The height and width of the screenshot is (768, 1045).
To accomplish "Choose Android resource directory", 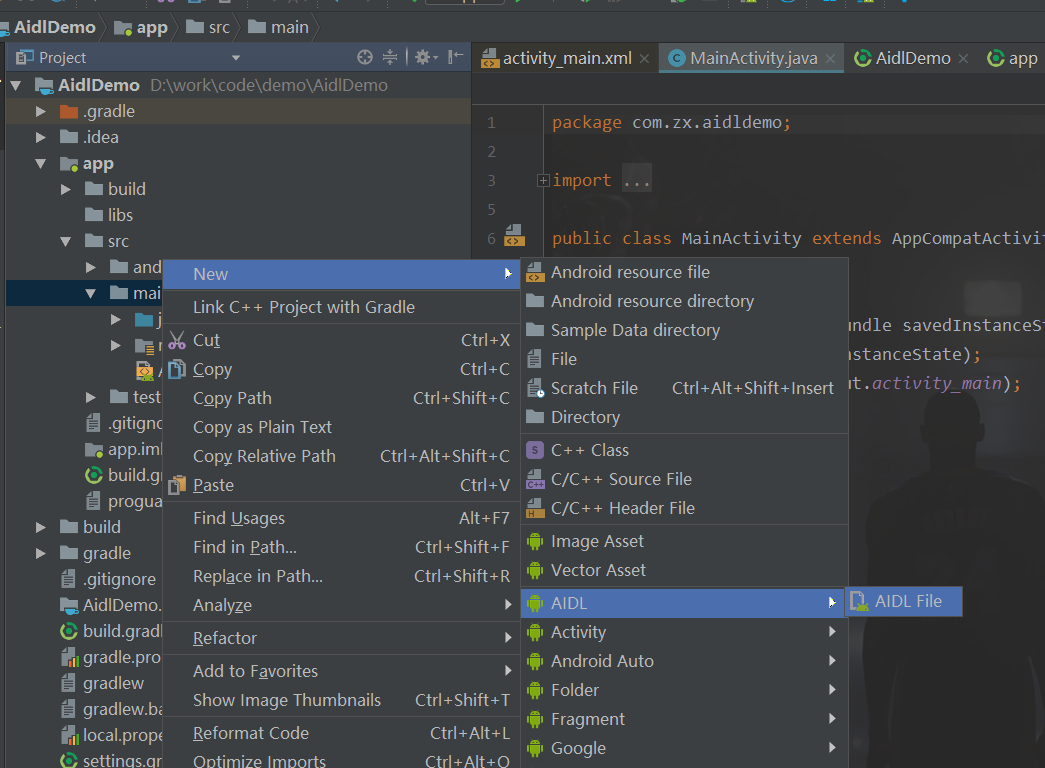I will [684, 301].
